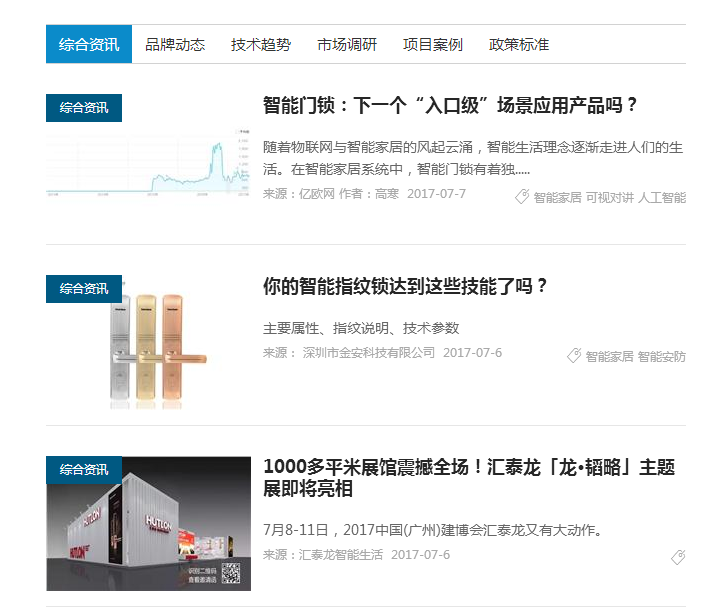Open article 你的智能指纹锁达到这些技能了吗？
Viewport: 712px width, 608px height.
(406, 287)
